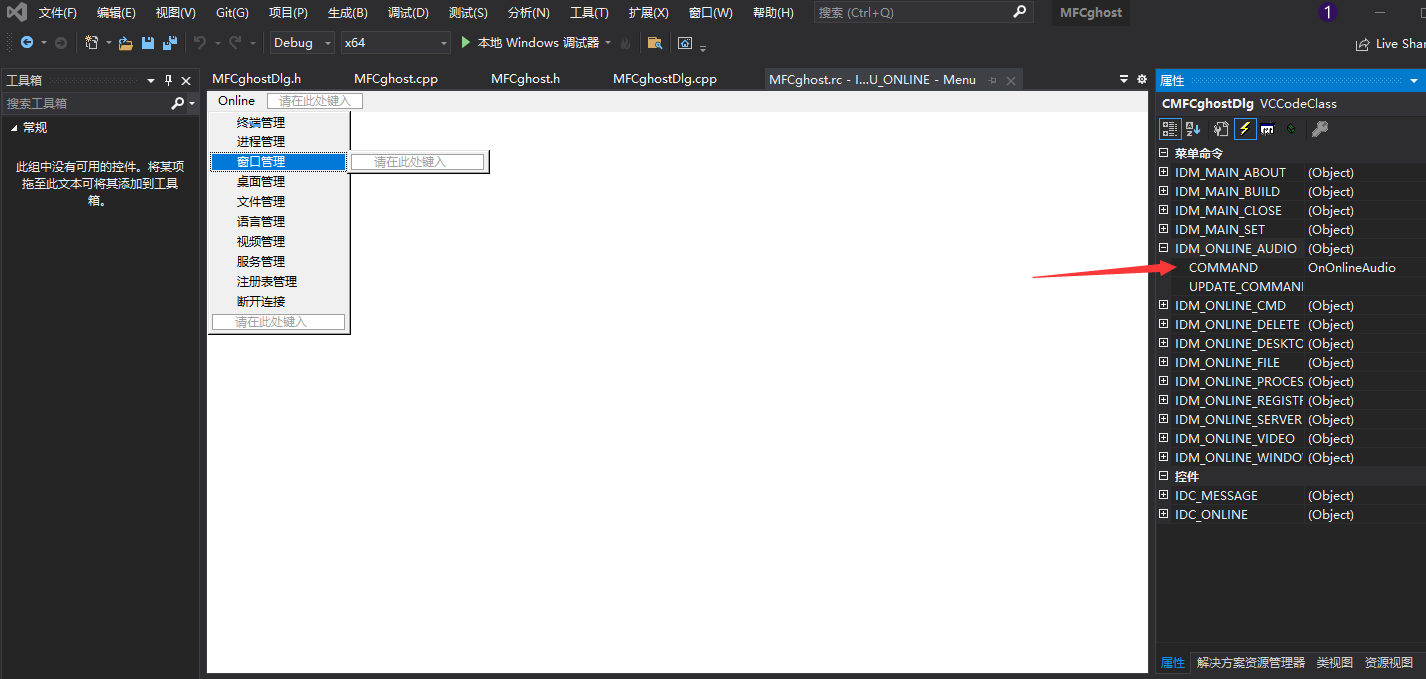Click the search magnifier icon in top search box
Screen dimensions: 1426x679
[x=1019, y=12]
